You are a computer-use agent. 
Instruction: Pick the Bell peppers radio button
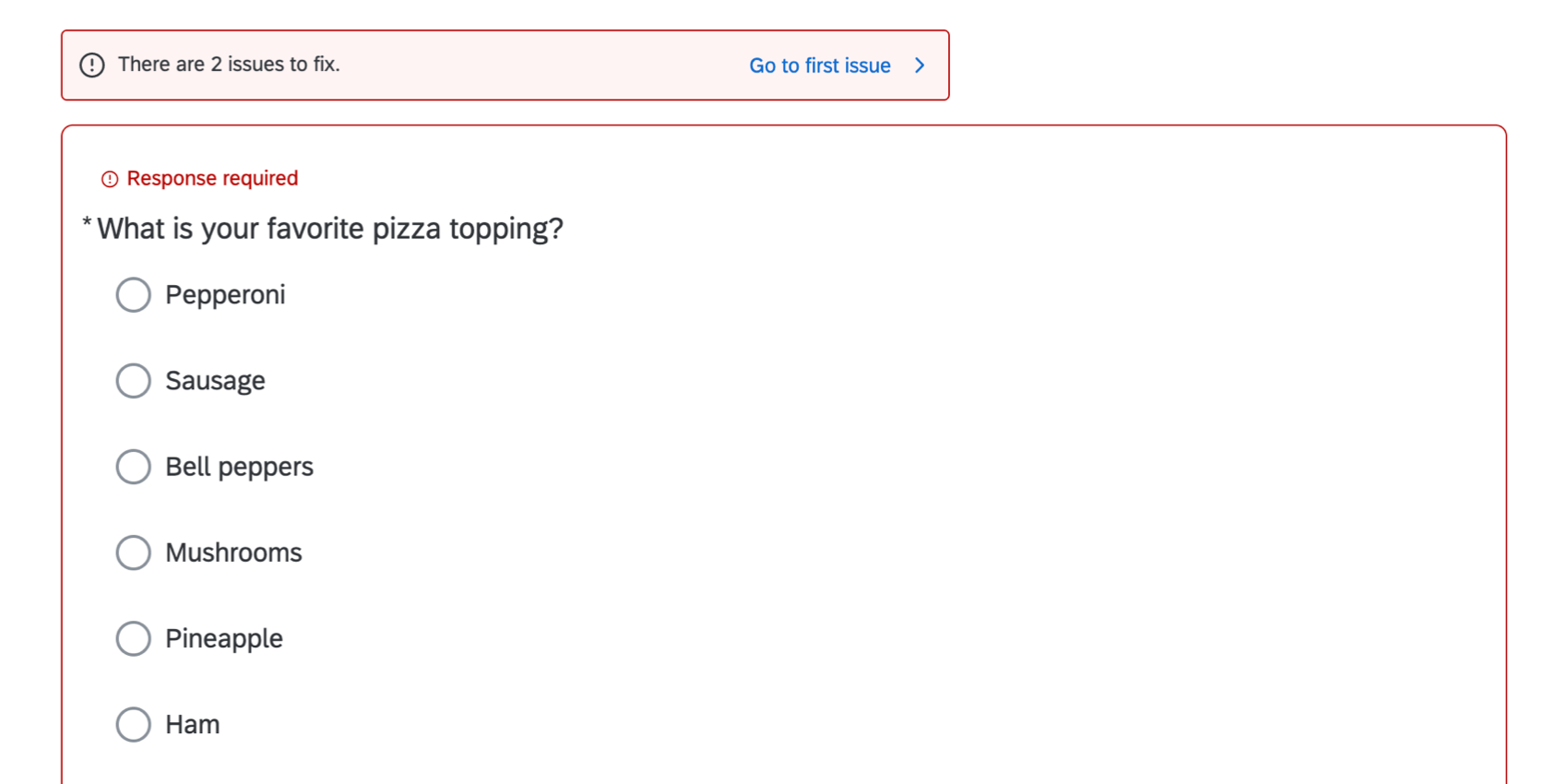point(133,467)
